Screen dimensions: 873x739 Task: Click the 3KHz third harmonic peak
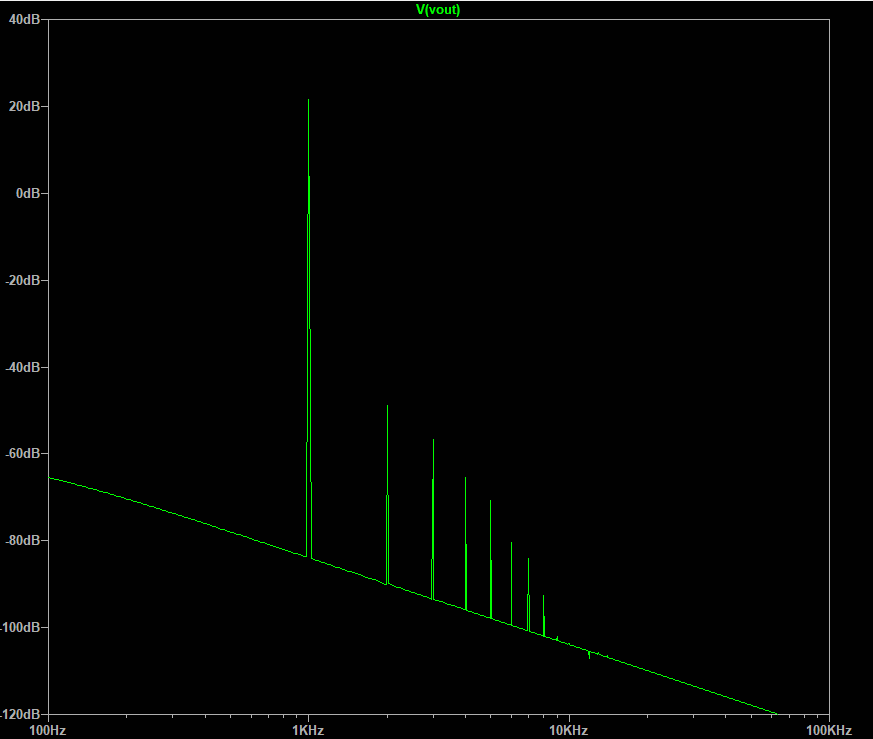coord(433,441)
